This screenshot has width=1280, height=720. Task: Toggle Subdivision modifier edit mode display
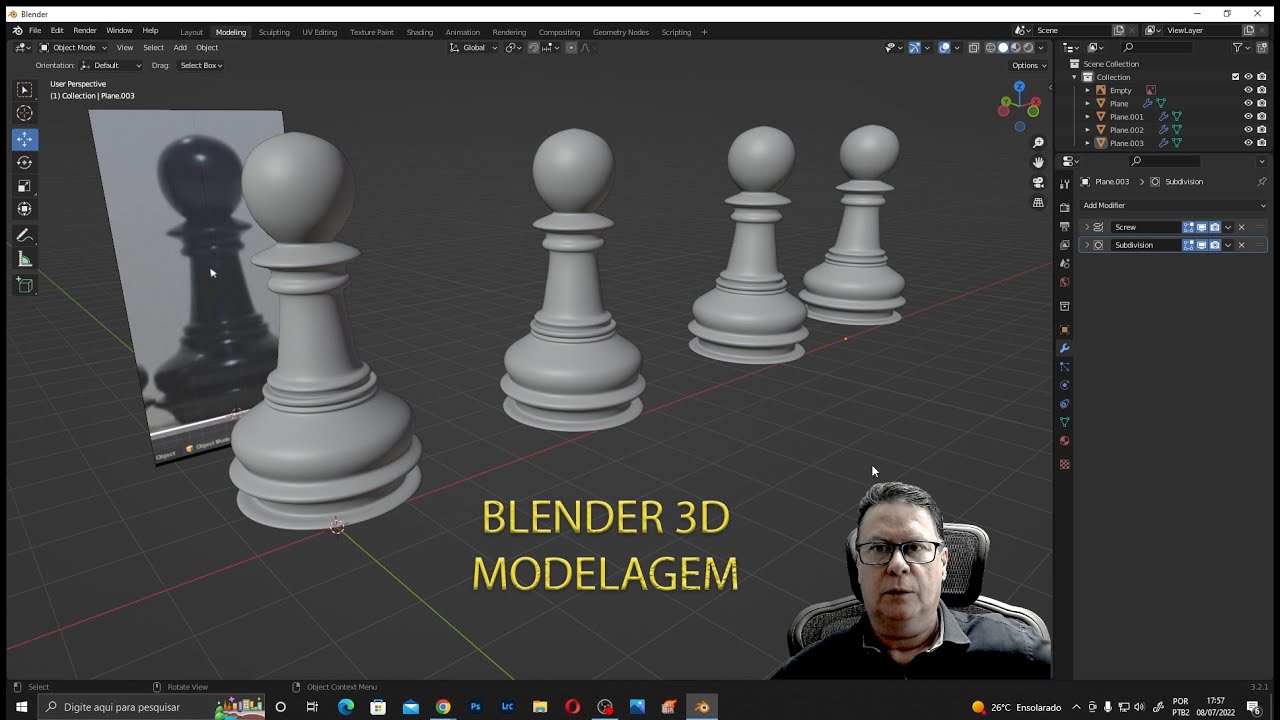click(x=1189, y=245)
